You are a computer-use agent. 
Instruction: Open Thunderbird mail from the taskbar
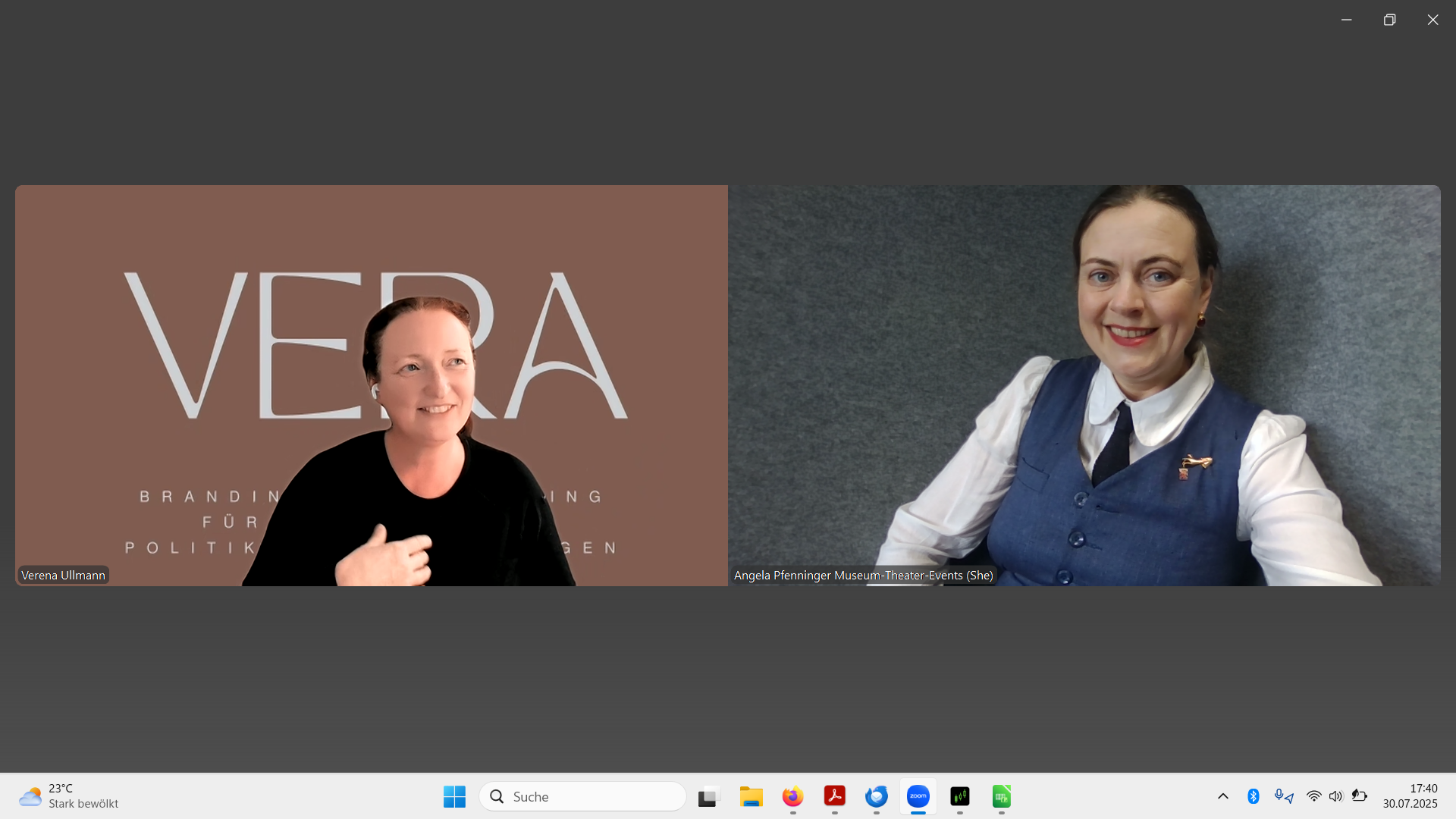click(876, 796)
